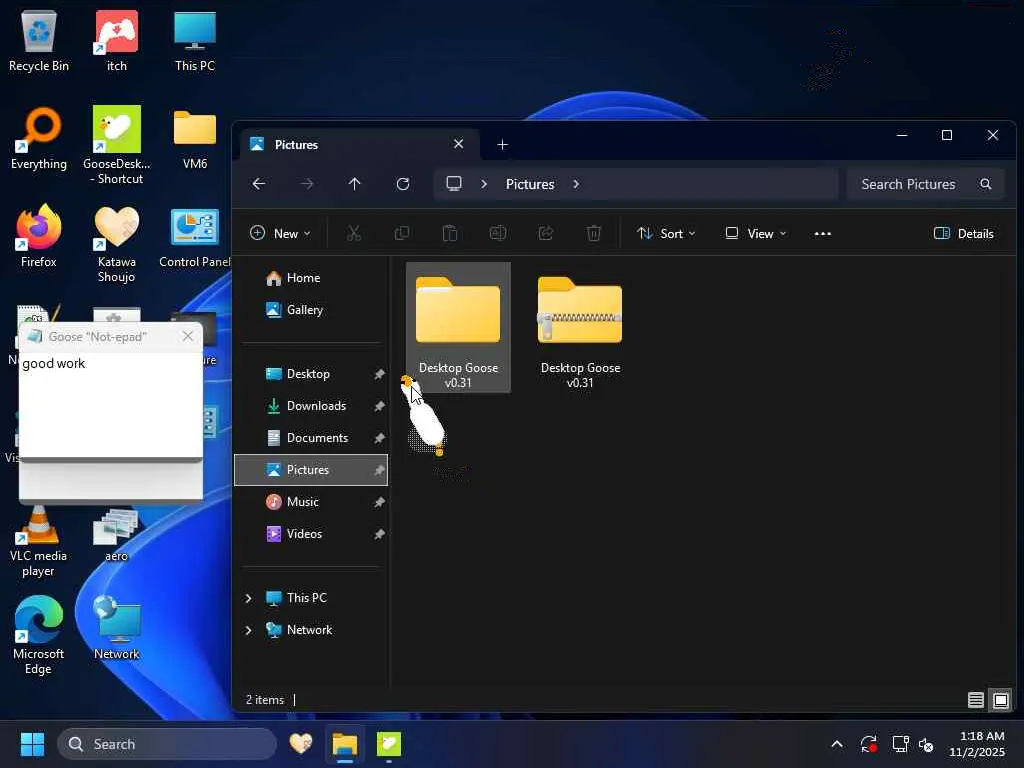The image size is (1024, 768).
Task: Click chevron after Pictures in address bar
Action: point(576,184)
